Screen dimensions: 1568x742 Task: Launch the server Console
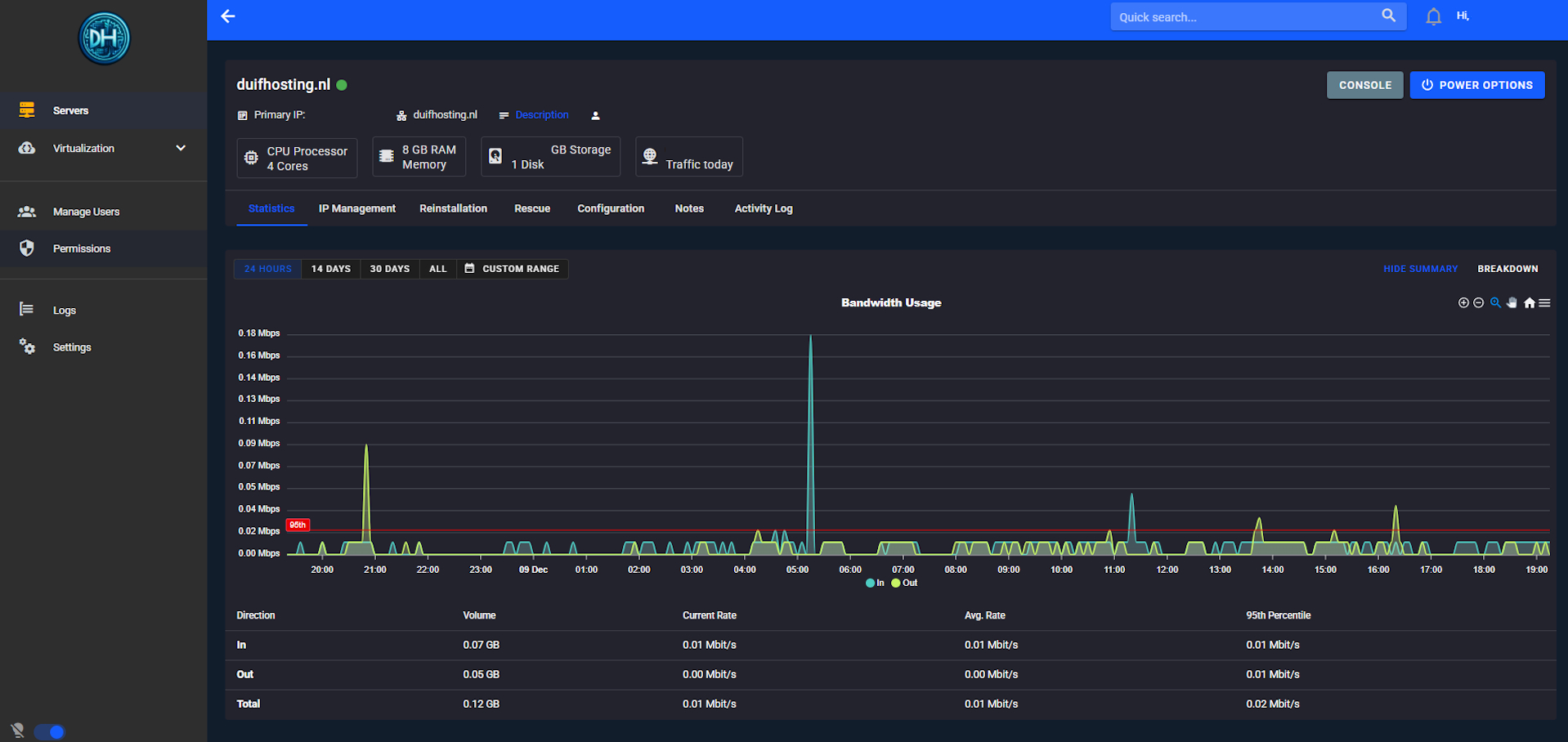[x=1364, y=84]
